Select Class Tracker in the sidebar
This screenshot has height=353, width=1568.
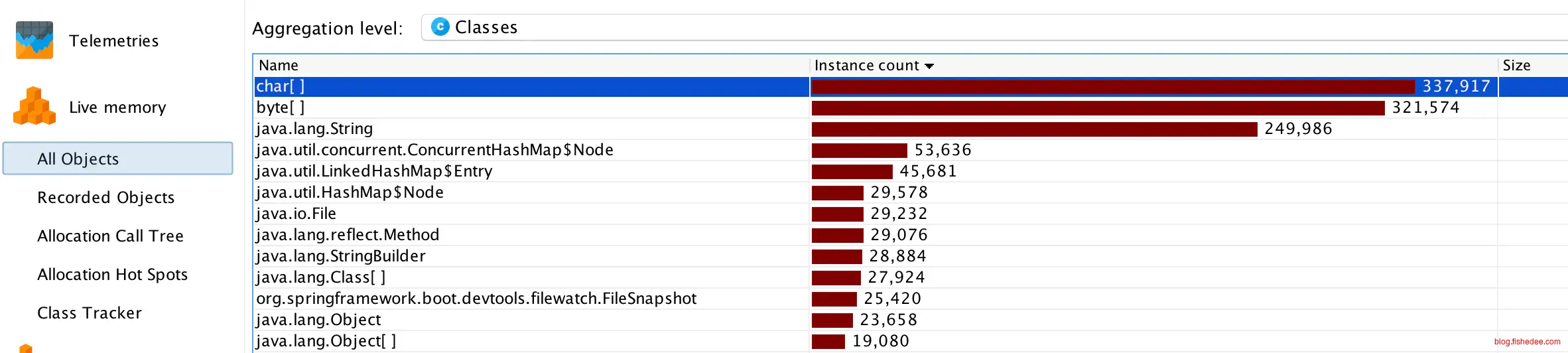click(x=90, y=313)
